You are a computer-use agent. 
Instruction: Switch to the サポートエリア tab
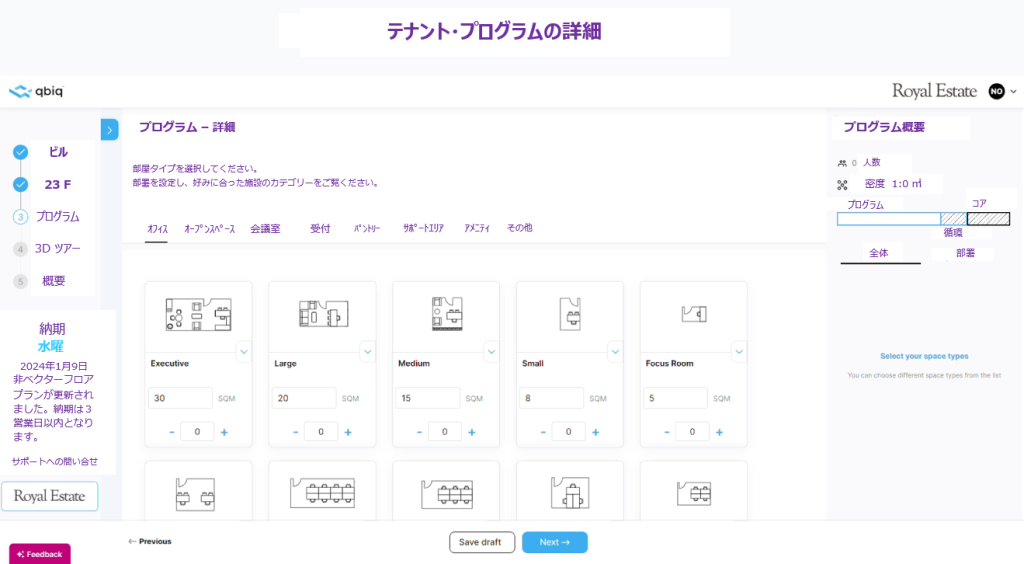[423, 228]
